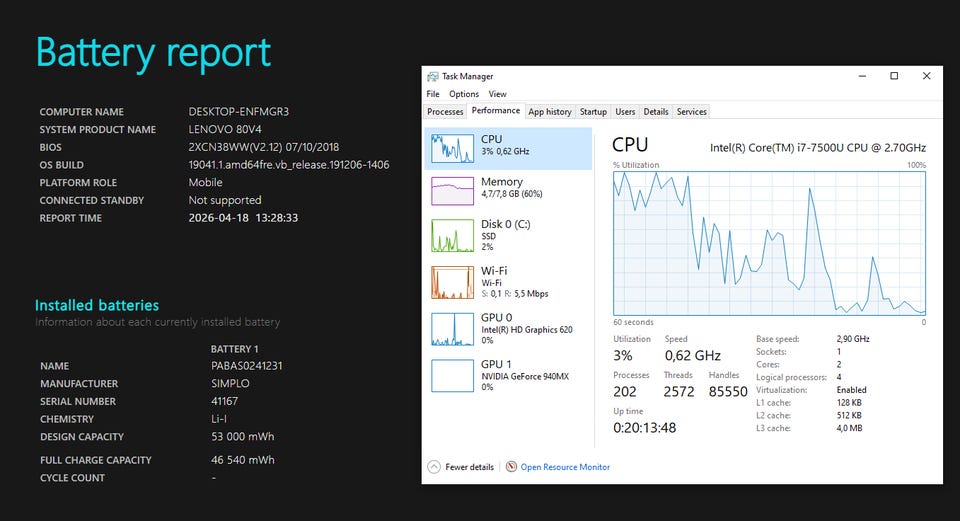Go to the Startup tab

pyautogui.click(x=593, y=112)
